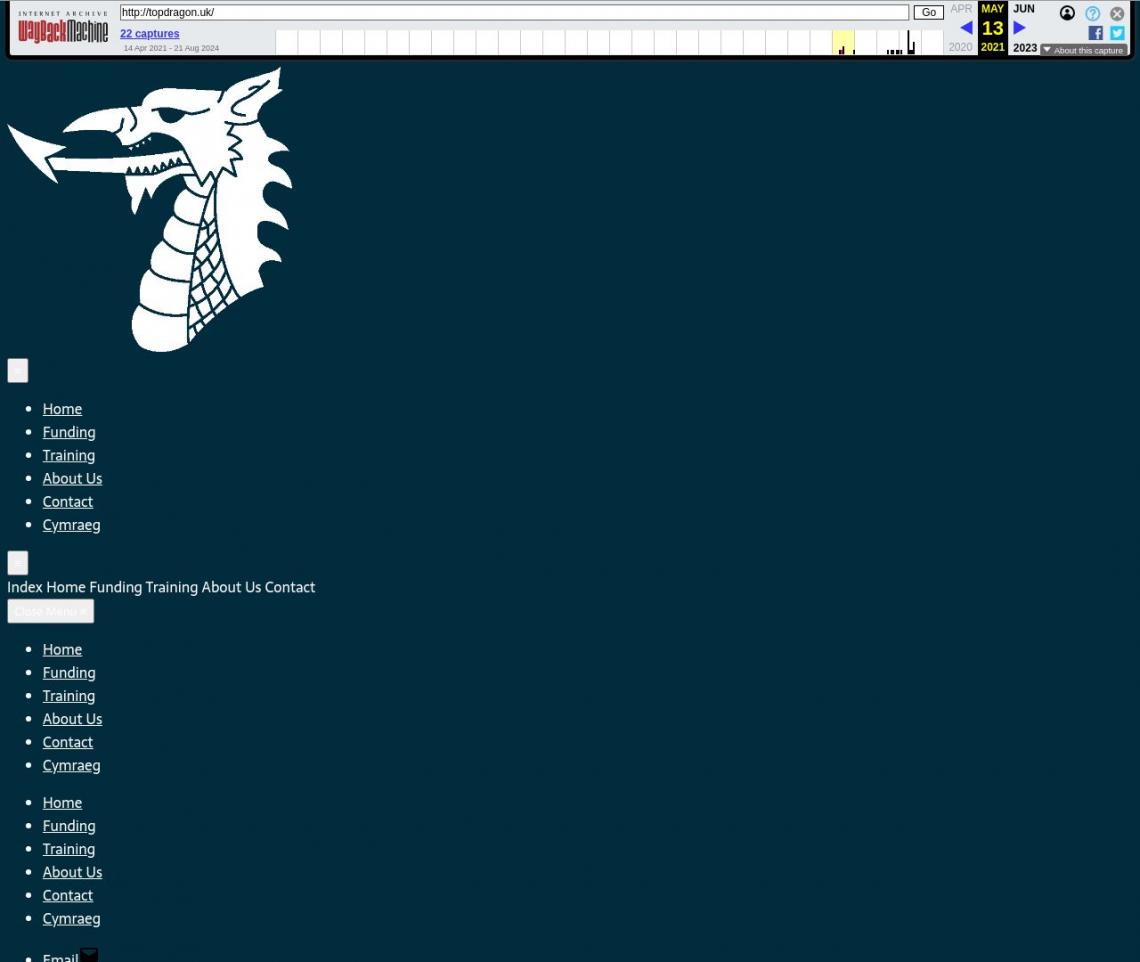This screenshot has width=1140, height=962.
Task: Jump to the 2023 capture year
Action: click(1024, 48)
